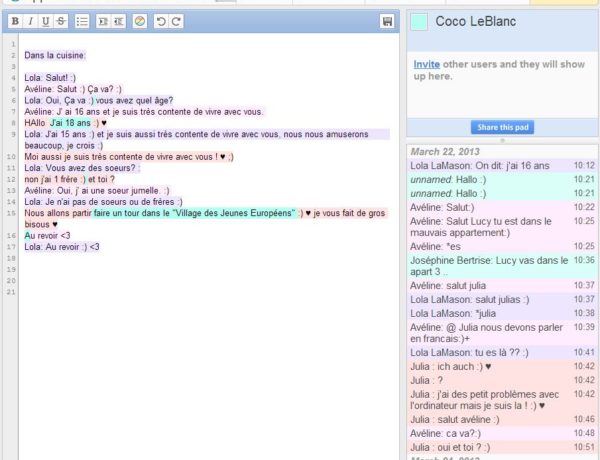Save a pad revision using disk icon
This screenshot has height=460, width=600.
click(x=387, y=21)
